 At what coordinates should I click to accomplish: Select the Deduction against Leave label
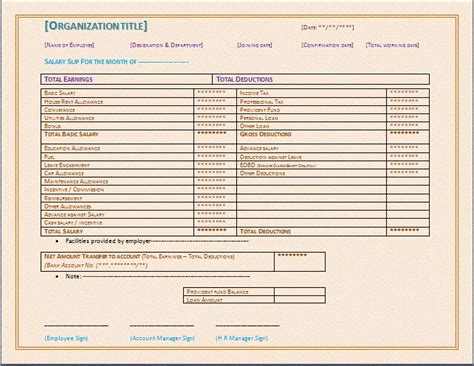[271, 157]
